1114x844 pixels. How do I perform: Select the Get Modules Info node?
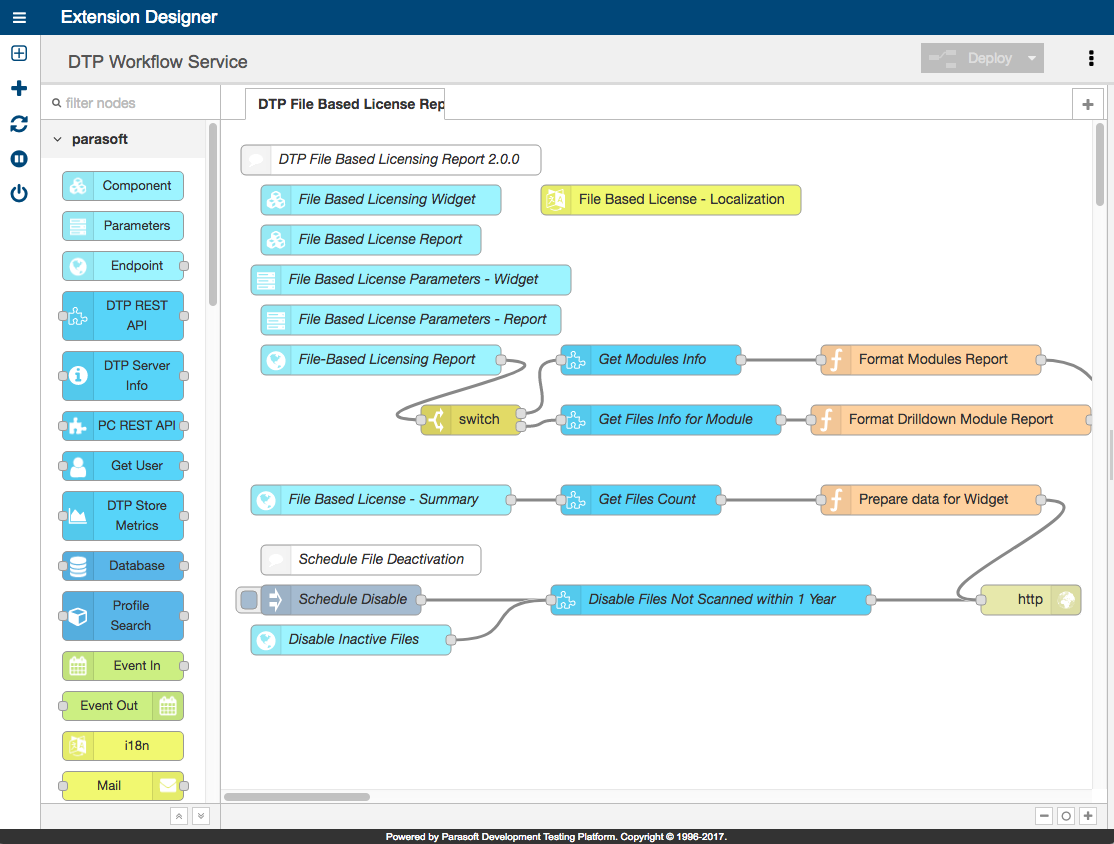(651, 359)
